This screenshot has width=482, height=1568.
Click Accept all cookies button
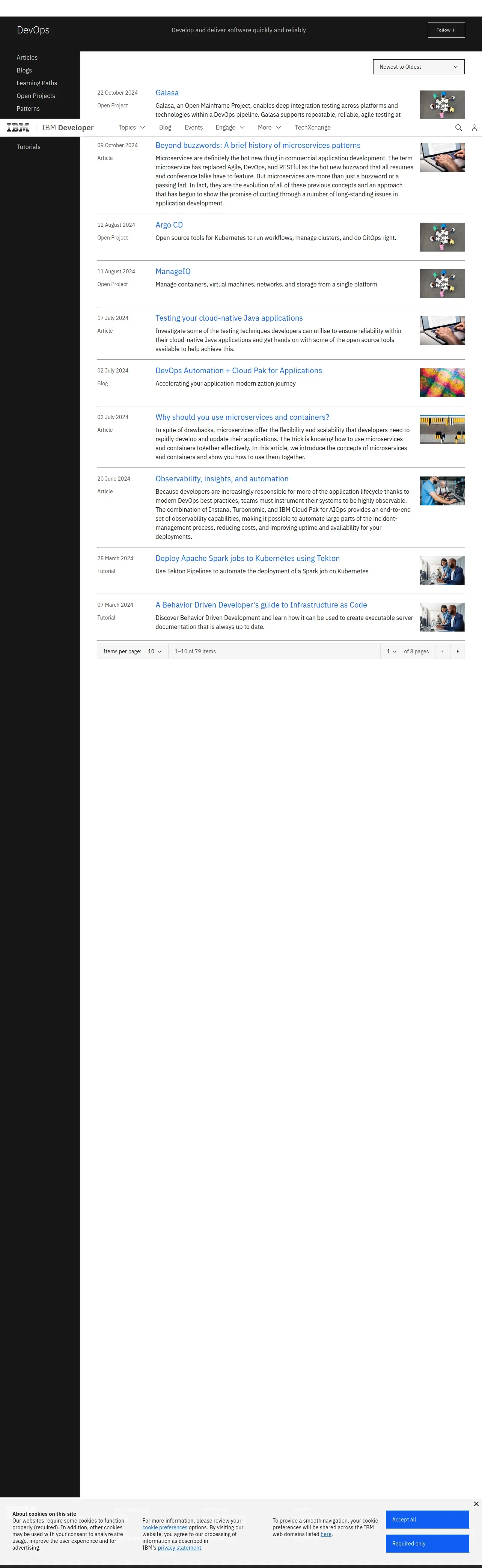[x=427, y=1519]
